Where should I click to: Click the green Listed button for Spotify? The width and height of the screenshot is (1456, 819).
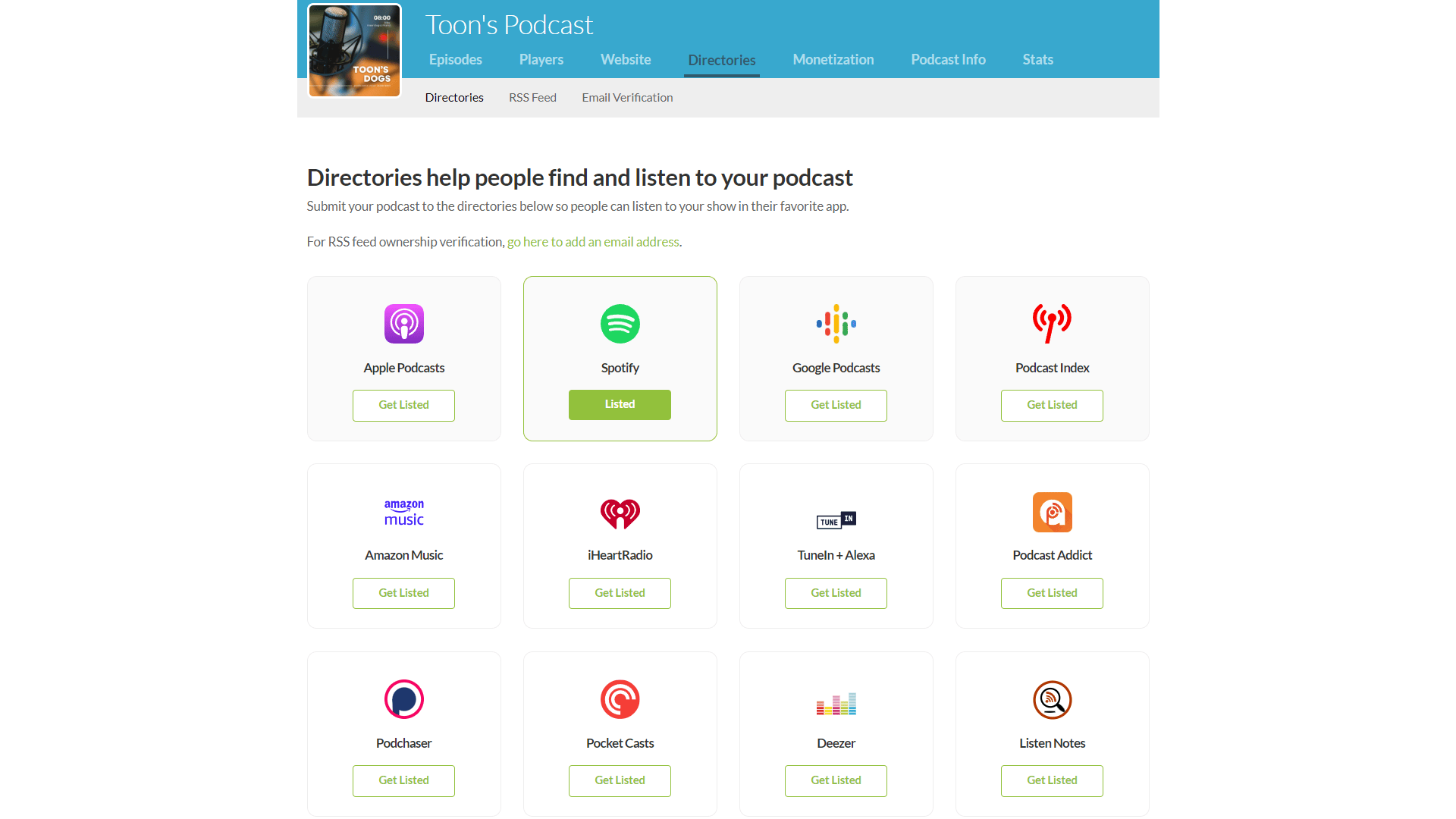(x=620, y=405)
